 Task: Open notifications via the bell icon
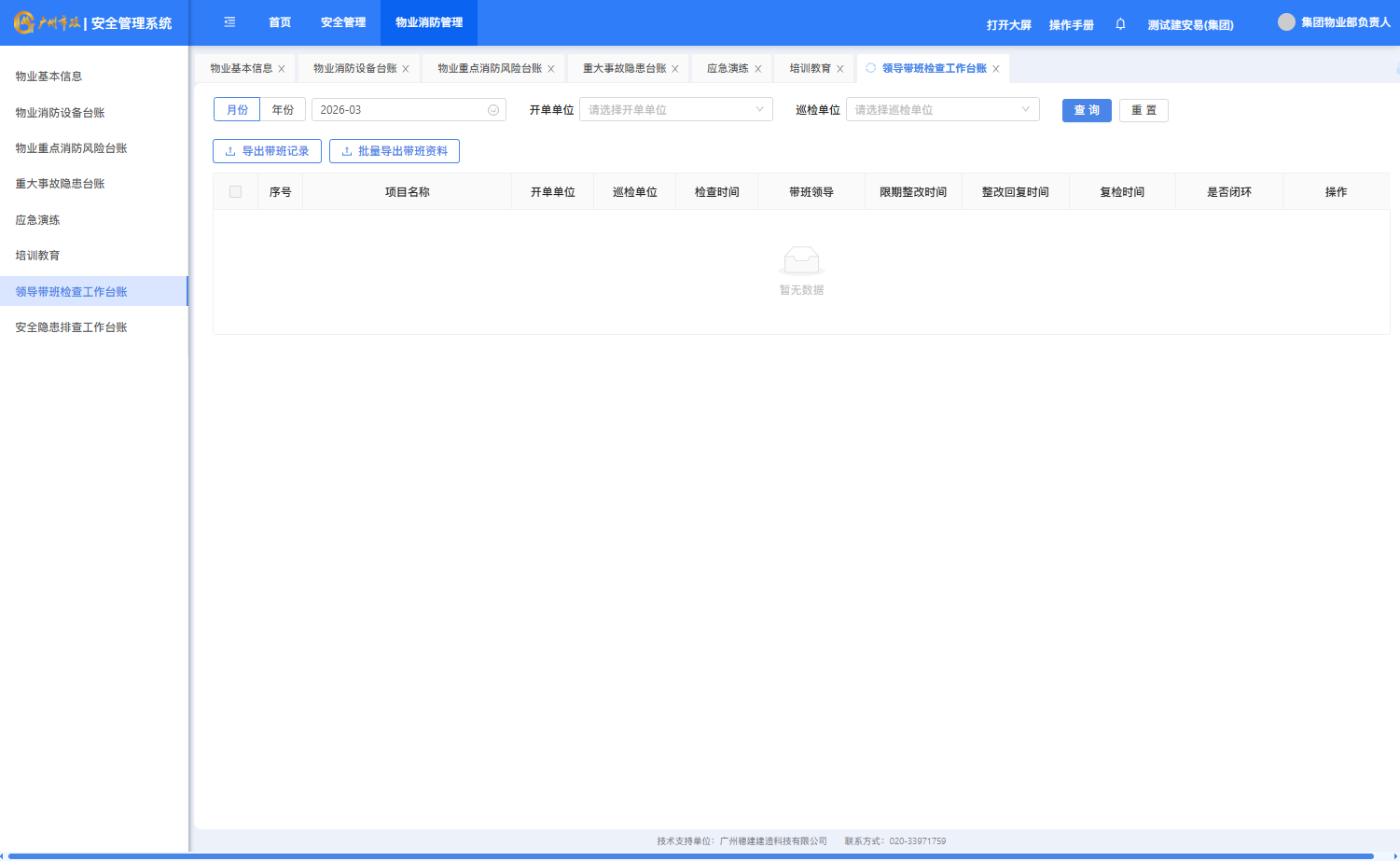pos(1120,24)
